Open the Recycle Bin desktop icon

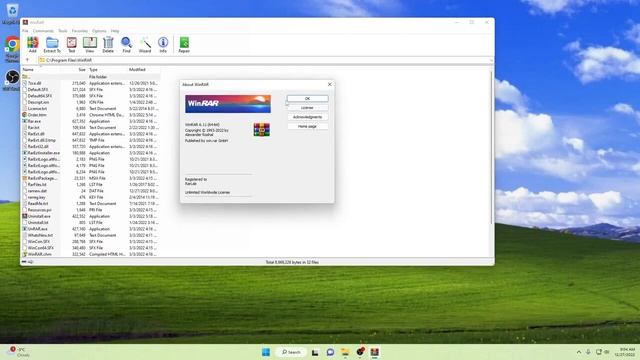click(12, 13)
